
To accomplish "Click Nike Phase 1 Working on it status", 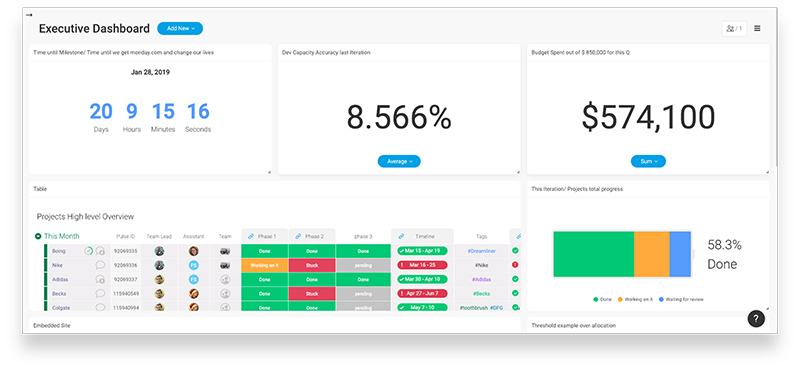I will coord(264,265).
